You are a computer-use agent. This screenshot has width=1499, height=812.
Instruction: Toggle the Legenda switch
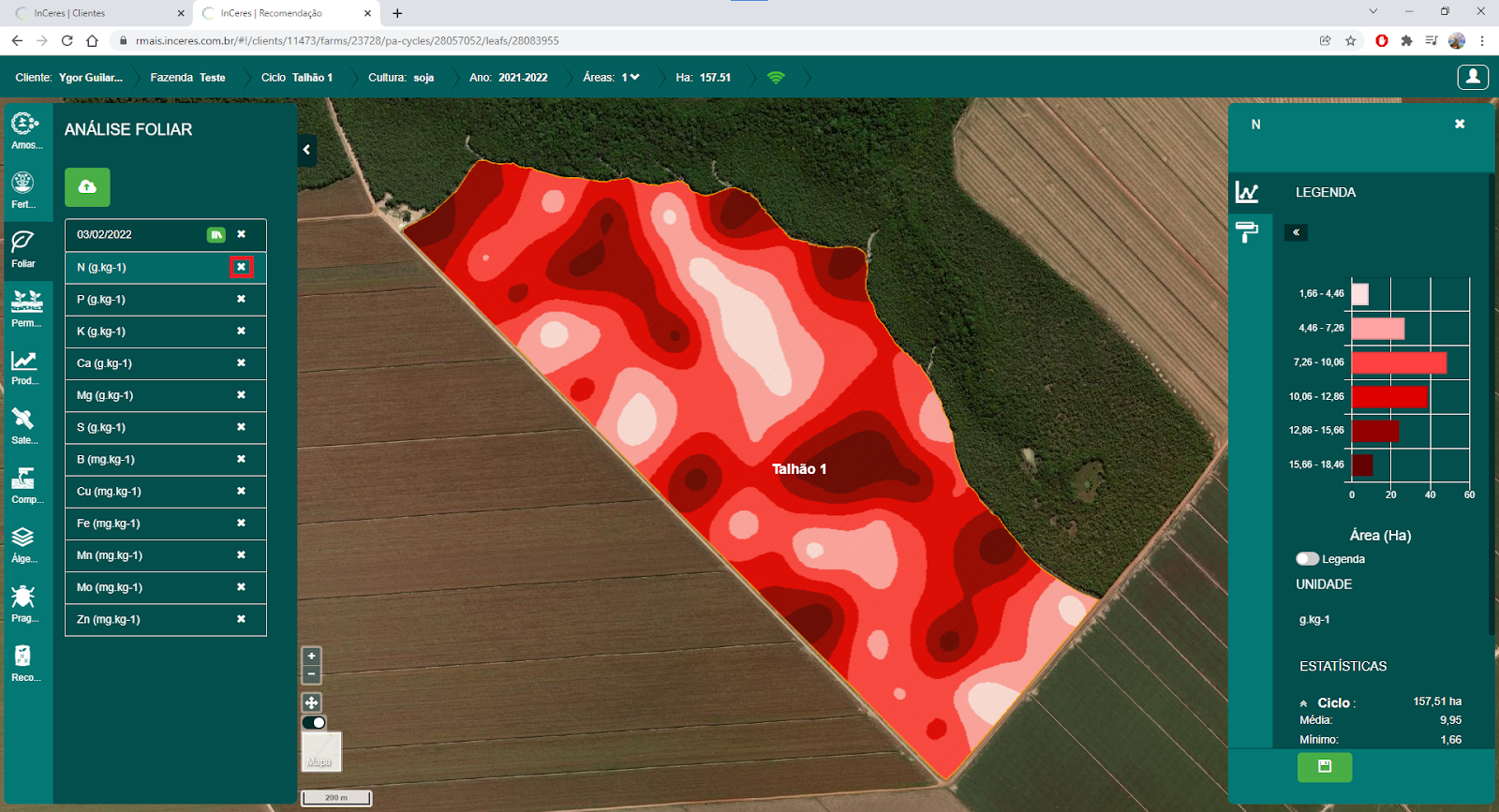coord(1308,559)
